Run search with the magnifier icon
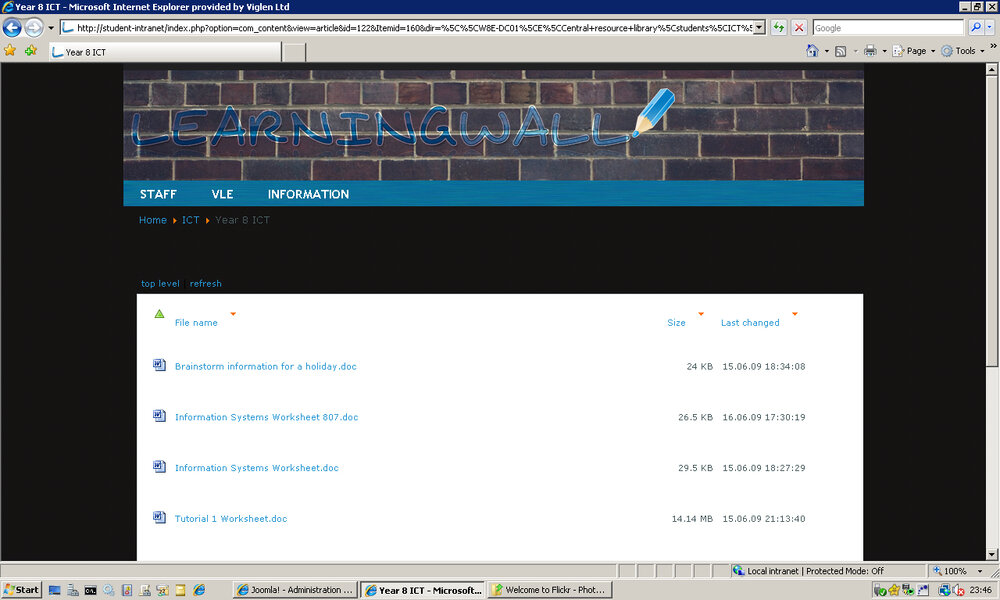Image resolution: width=1000 pixels, height=600 pixels. point(976,28)
